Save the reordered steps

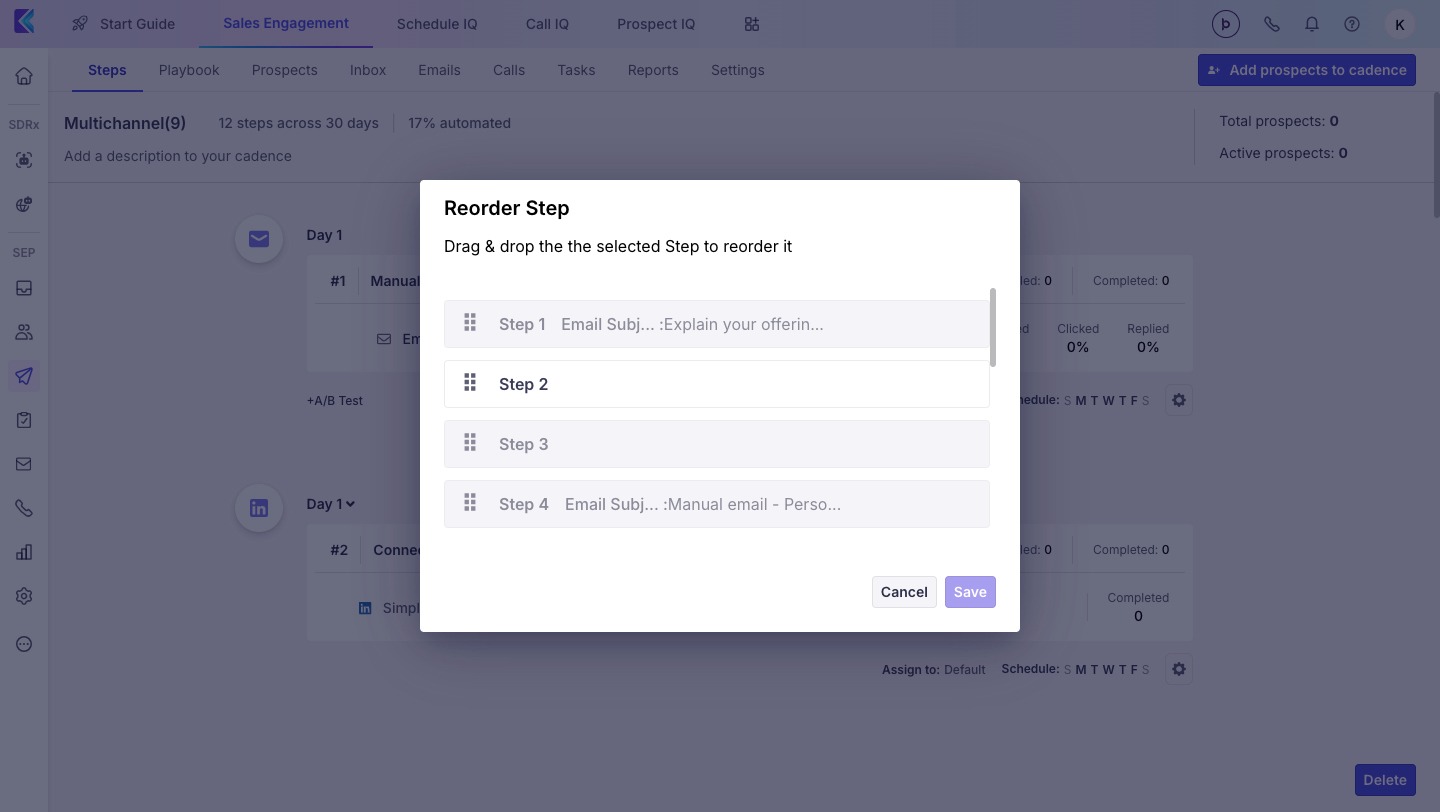tap(970, 592)
